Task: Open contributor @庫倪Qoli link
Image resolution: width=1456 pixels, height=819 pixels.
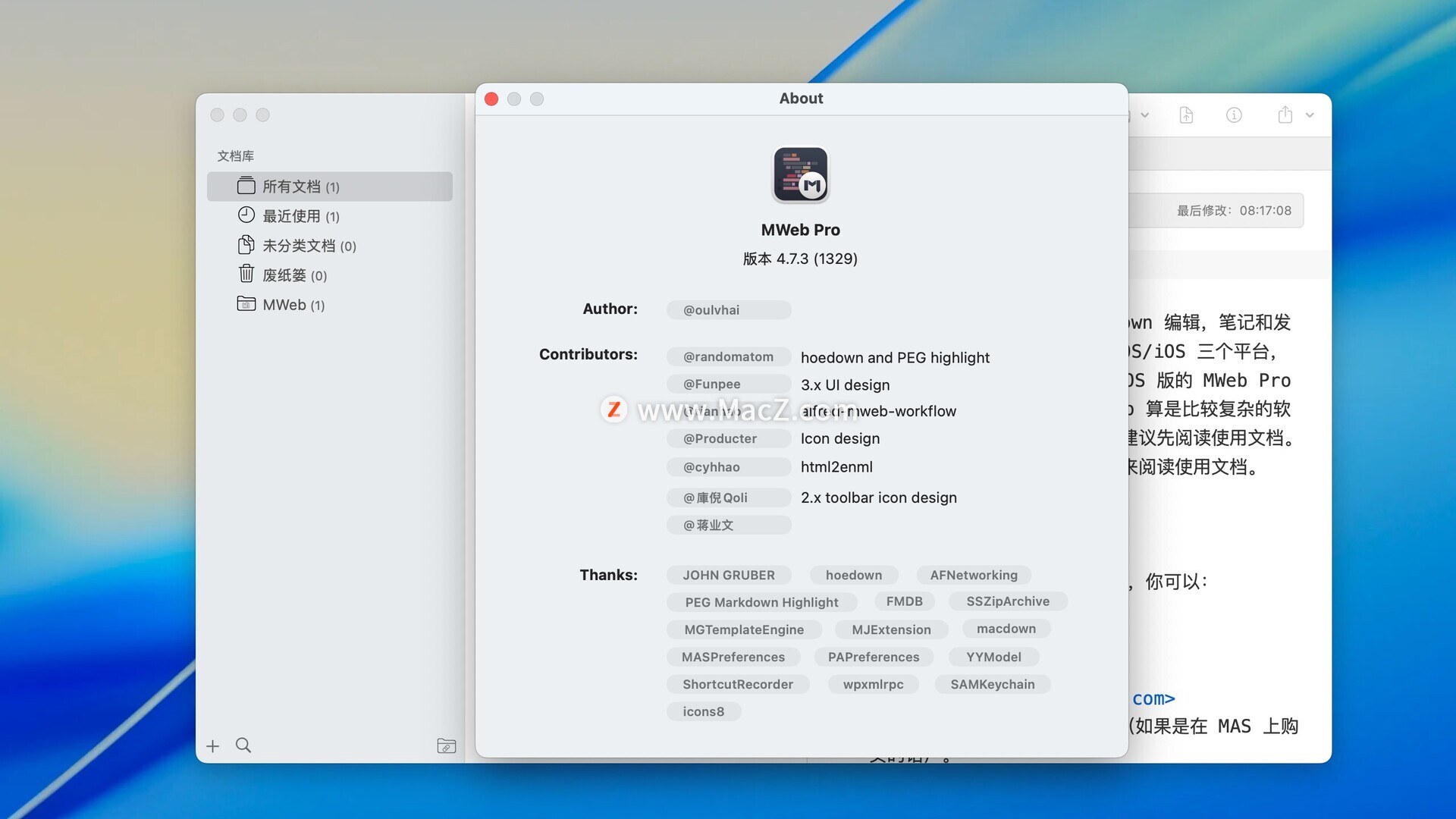Action: pos(729,497)
